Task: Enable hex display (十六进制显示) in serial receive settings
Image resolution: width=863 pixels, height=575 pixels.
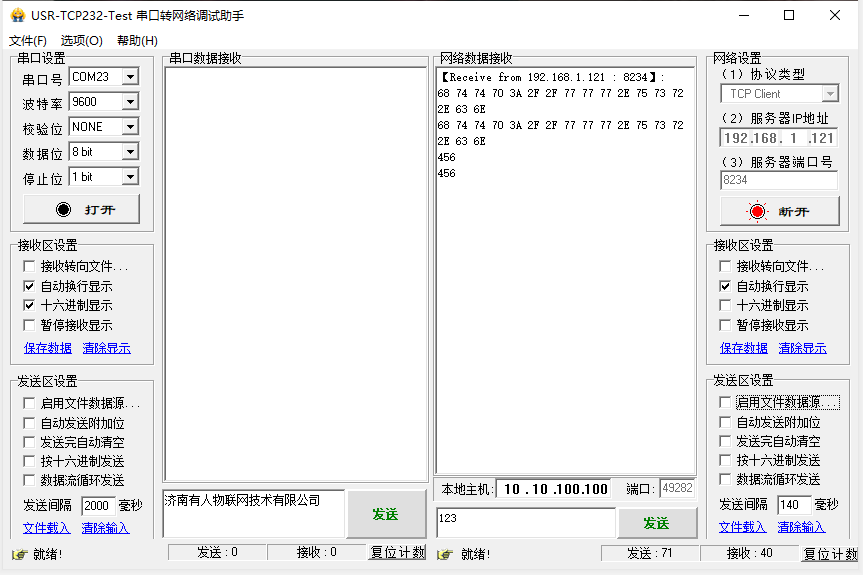Action: point(30,306)
